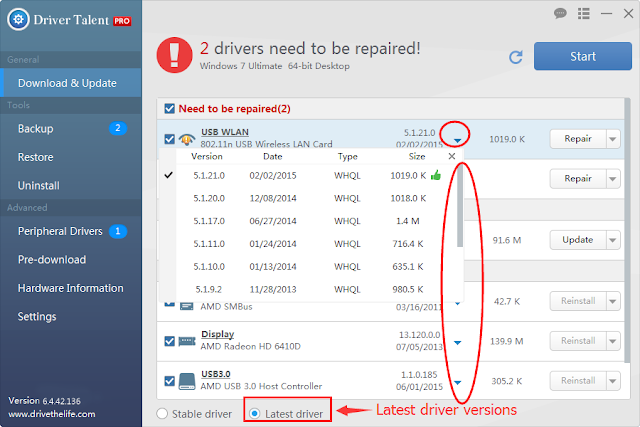The height and width of the screenshot is (427, 640).
Task: Open the dropdown beside AMD SMBus Reinstall
Action: point(613,301)
